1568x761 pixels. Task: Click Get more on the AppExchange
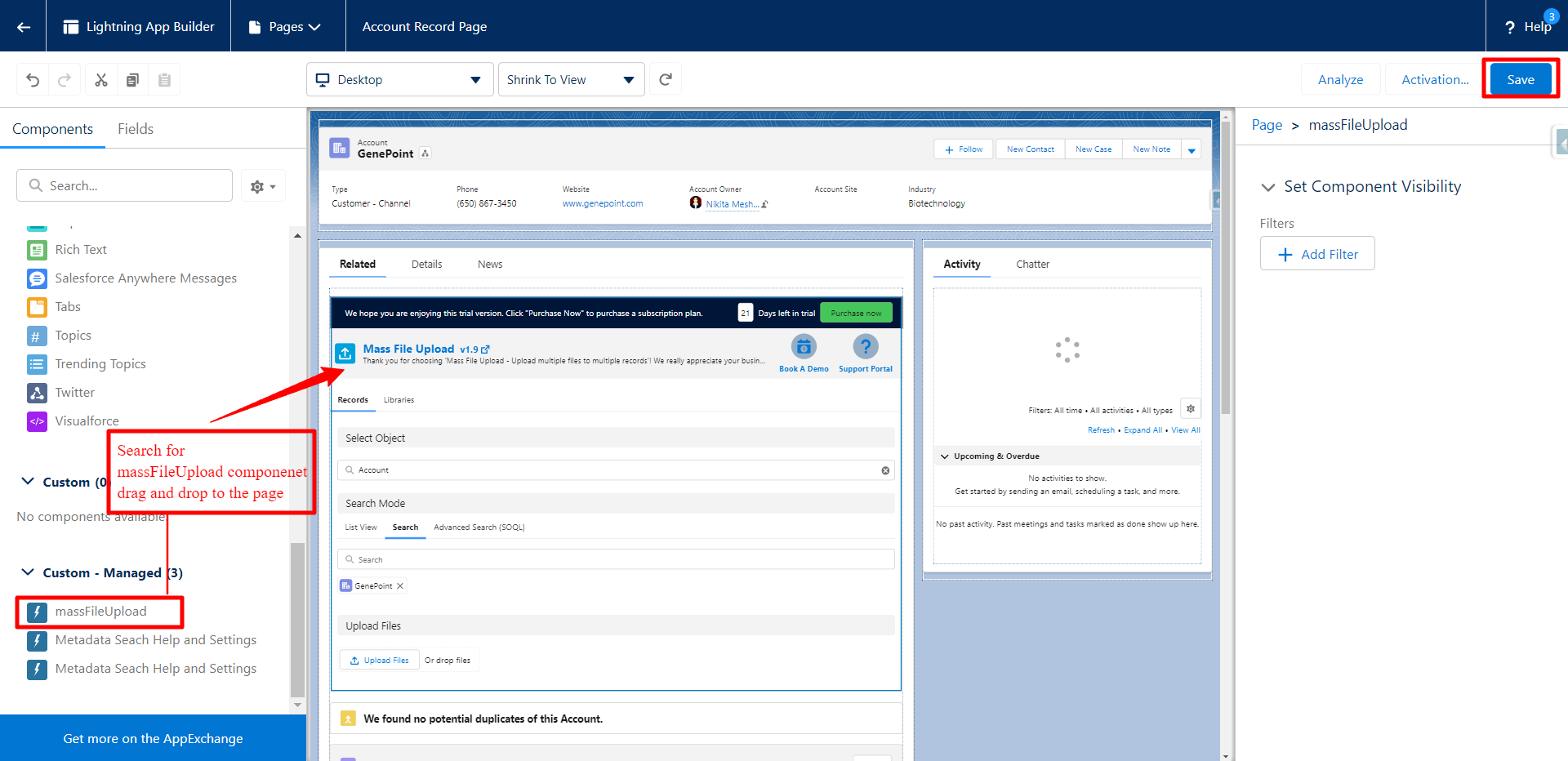point(153,738)
